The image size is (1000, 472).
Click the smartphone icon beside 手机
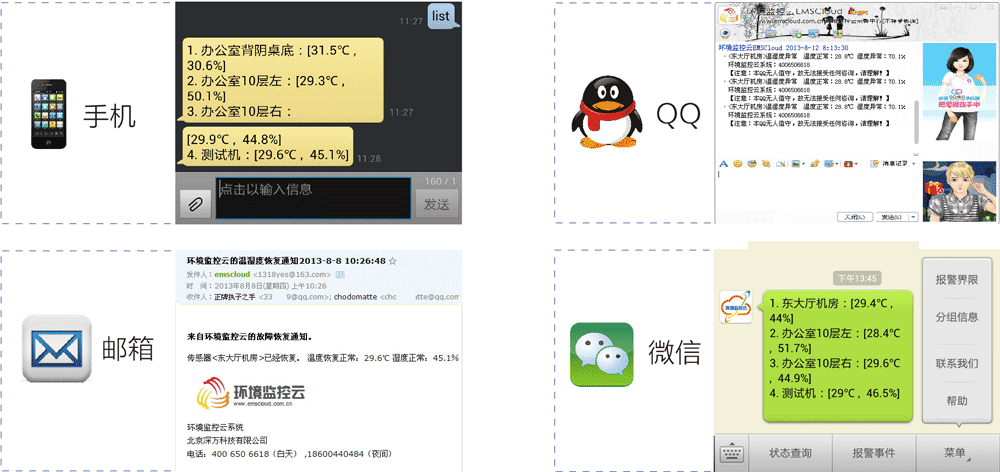(x=49, y=114)
